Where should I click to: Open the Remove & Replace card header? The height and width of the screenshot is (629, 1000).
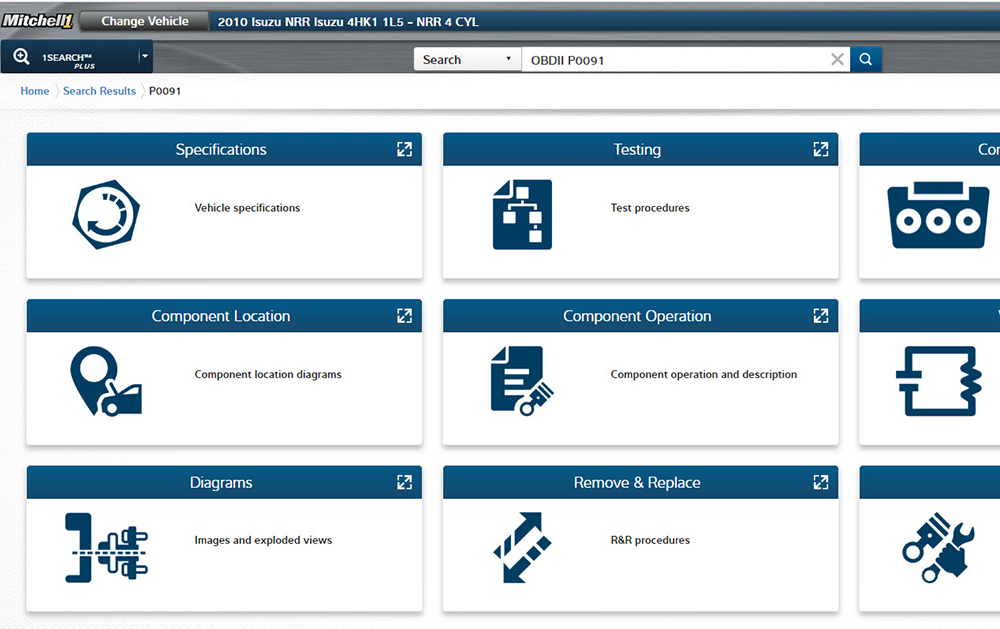[636, 482]
